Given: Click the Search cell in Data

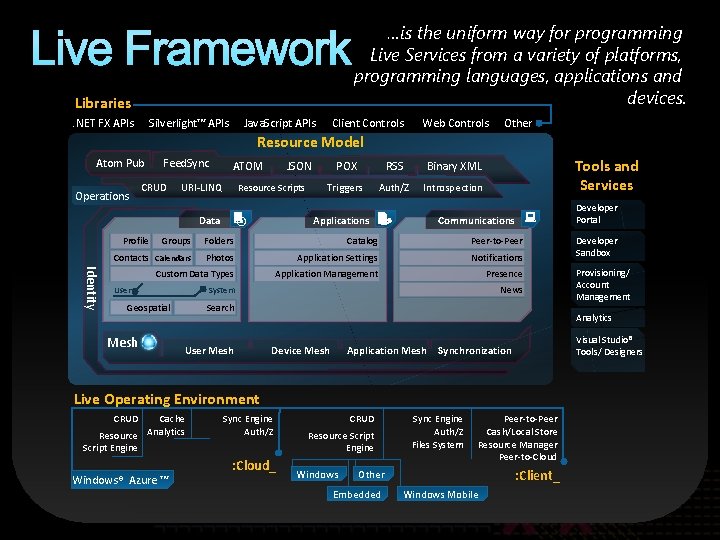Looking at the screenshot, I should pos(205,308).
